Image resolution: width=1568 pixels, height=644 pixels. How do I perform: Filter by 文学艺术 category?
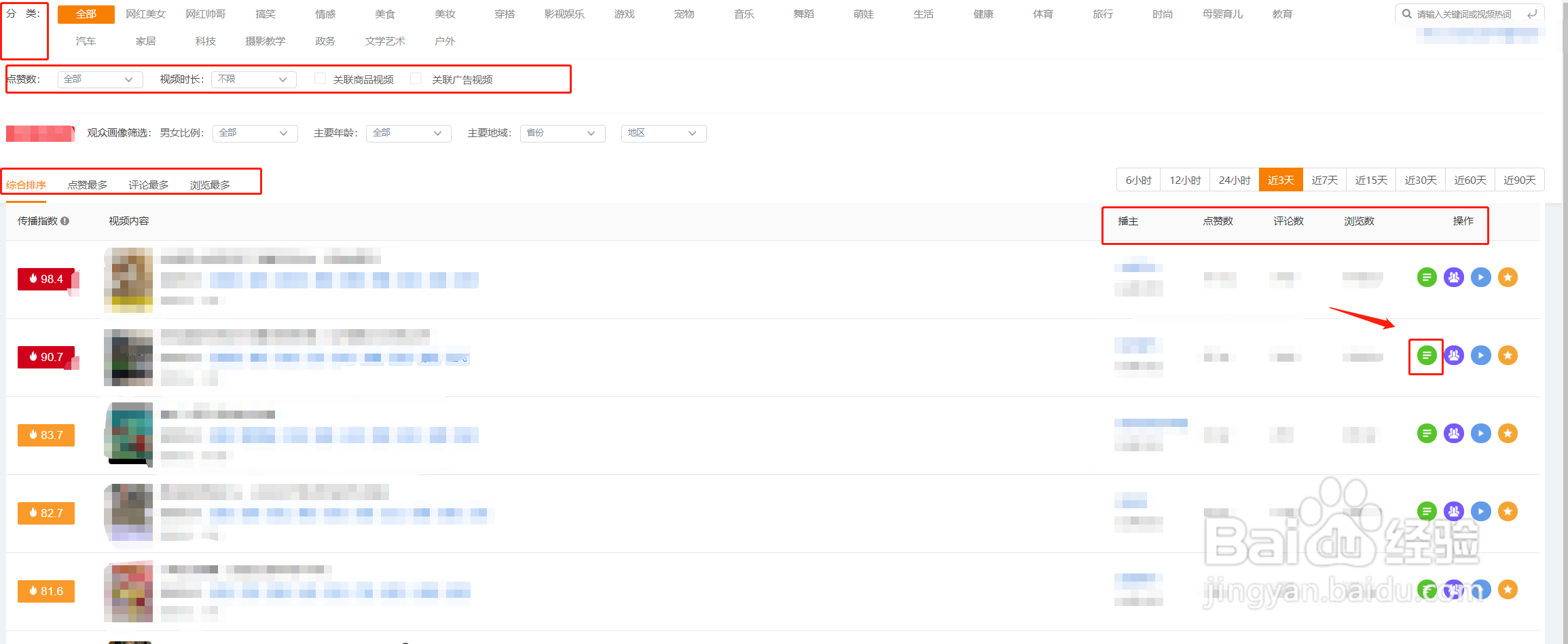385,41
